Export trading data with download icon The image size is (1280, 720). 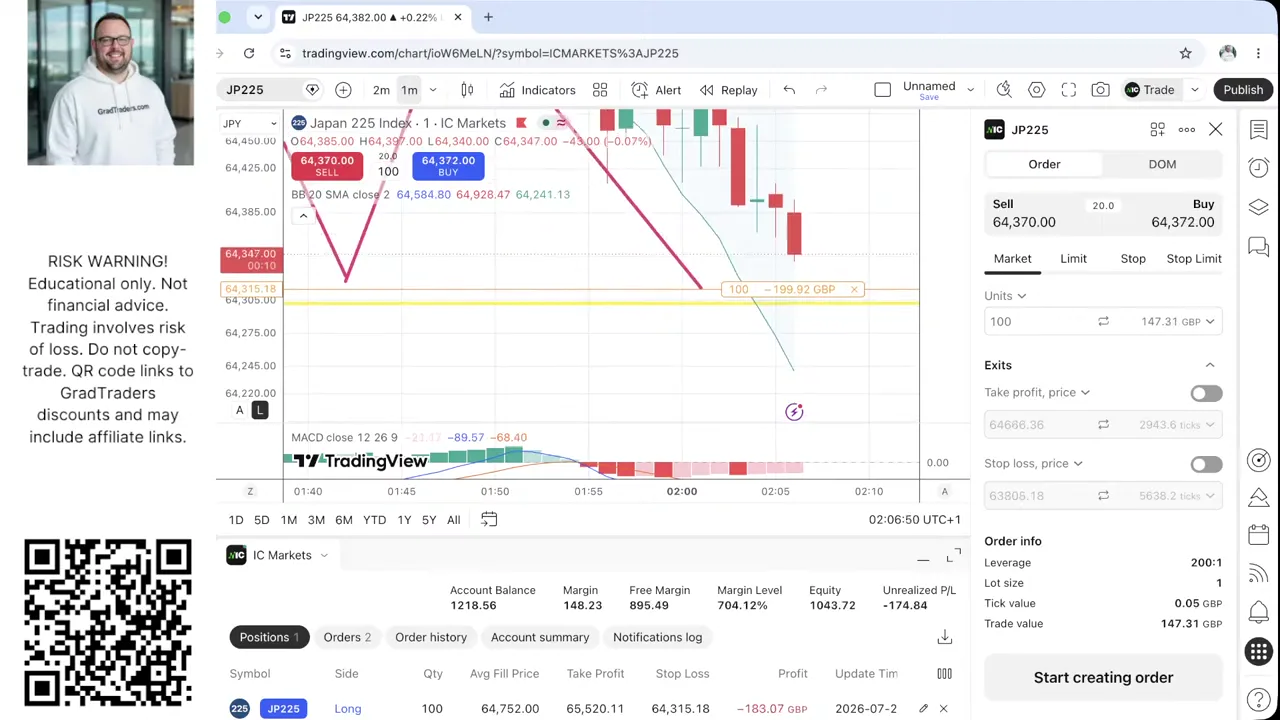tap(944, 637)
